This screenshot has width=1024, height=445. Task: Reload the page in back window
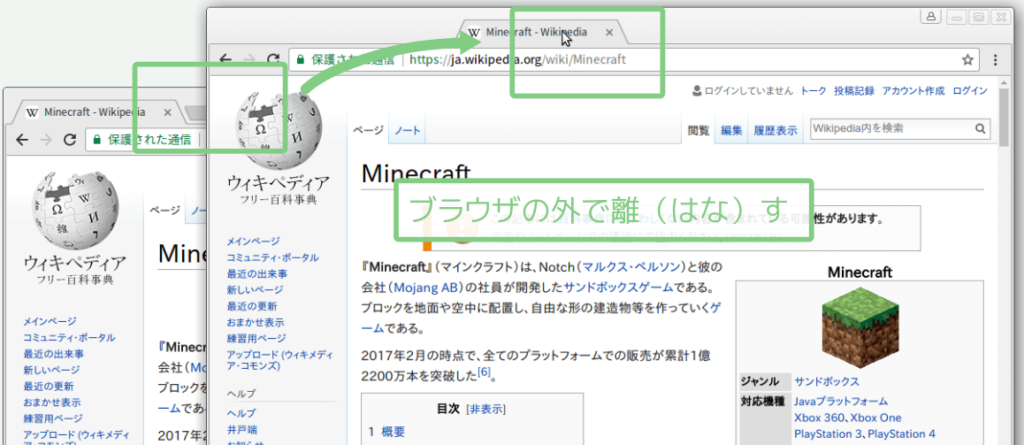70,139
